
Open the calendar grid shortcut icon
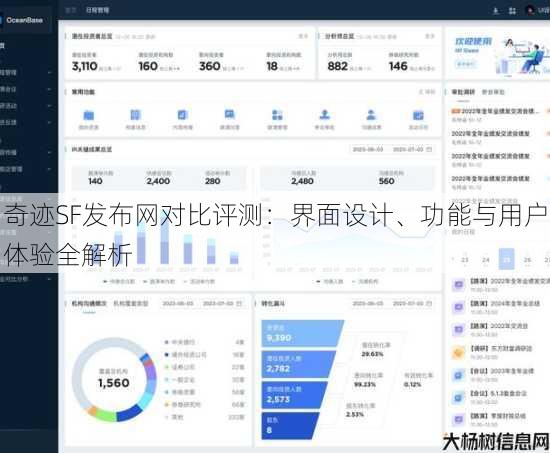coord(418,115)
